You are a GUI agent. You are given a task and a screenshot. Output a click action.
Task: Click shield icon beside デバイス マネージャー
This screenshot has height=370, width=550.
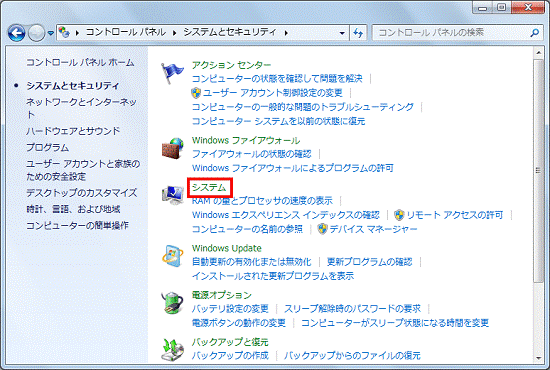tap(322, 229)
